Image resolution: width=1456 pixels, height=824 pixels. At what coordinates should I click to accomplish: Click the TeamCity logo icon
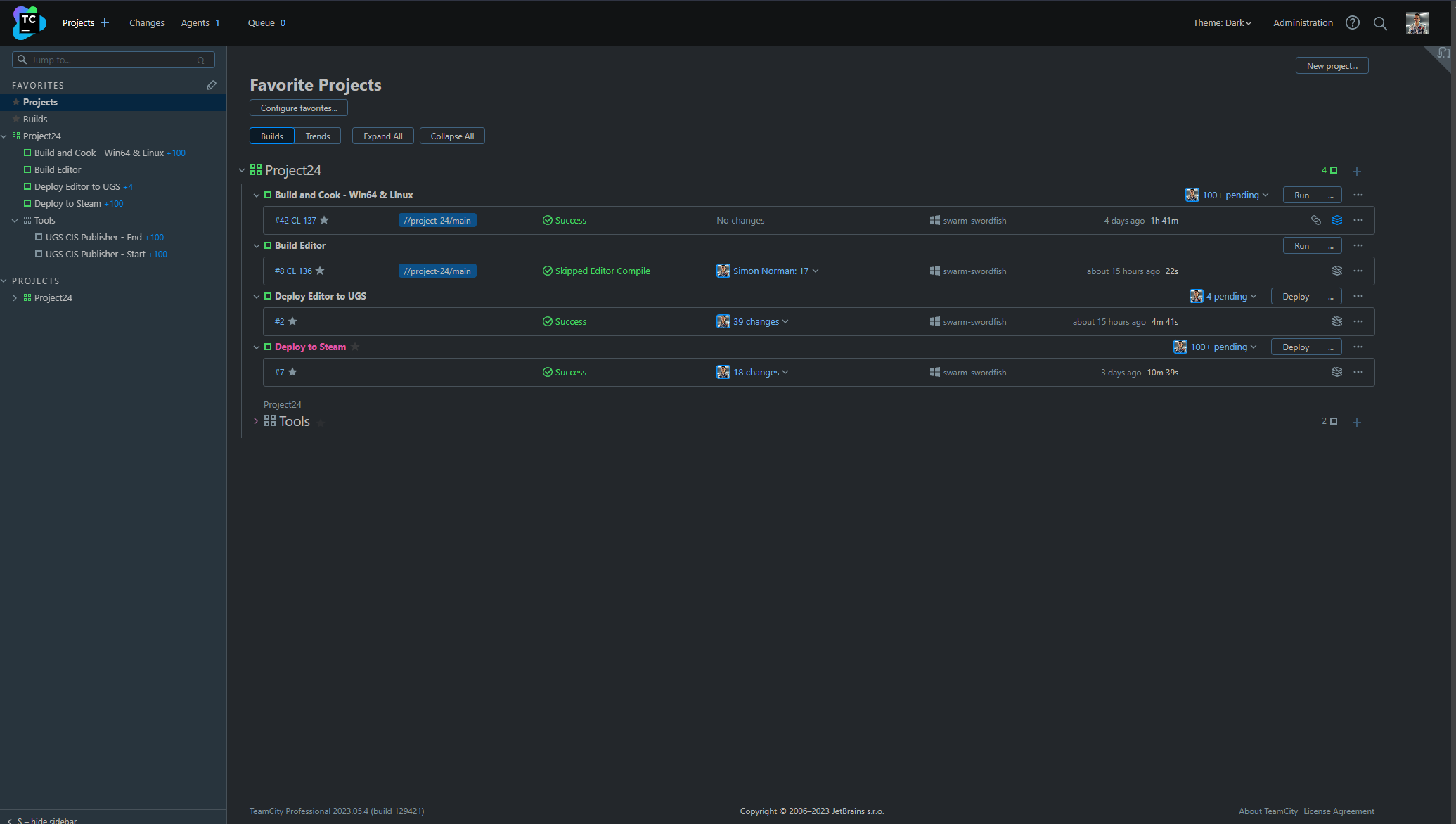point(29,22)
